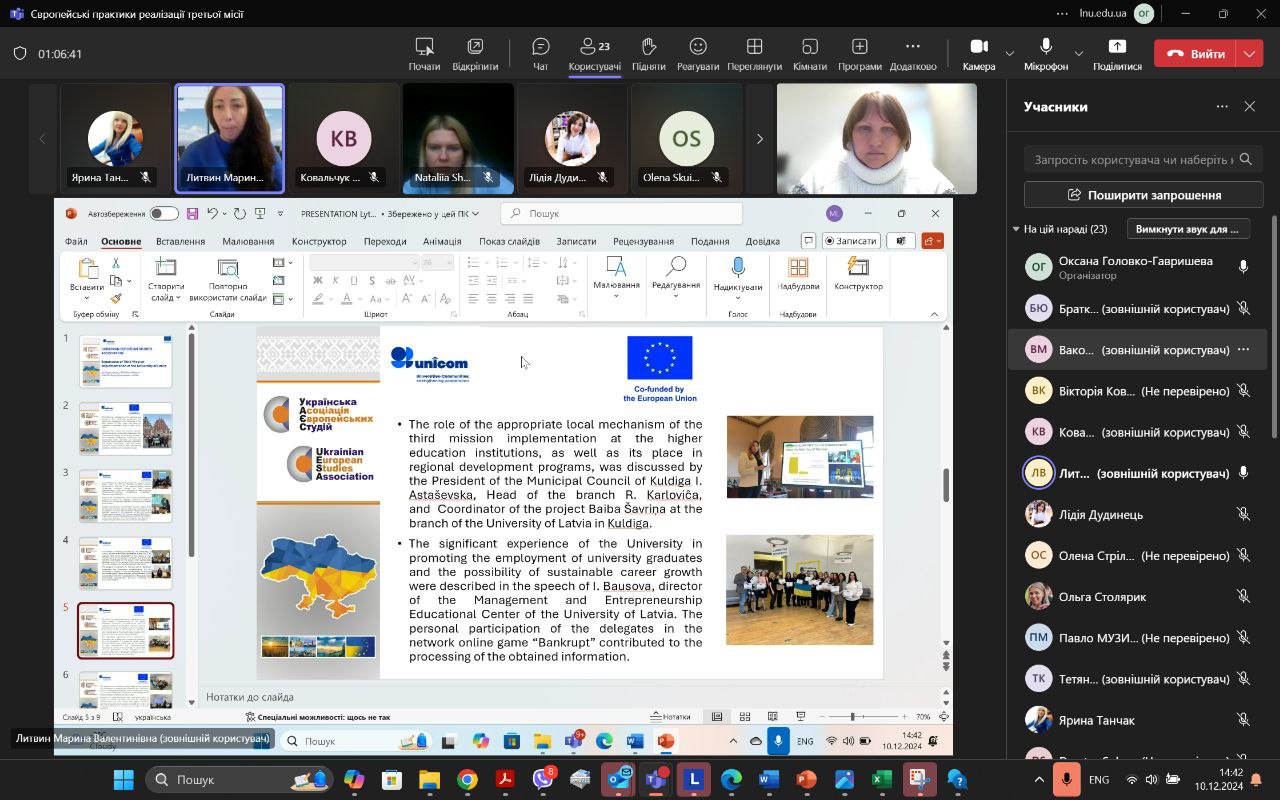Image resolution: width=1280 pixels, height=800 pixels.
Task: Click the Поділитися share screen icon
Action: click(x=1117, y=47)
